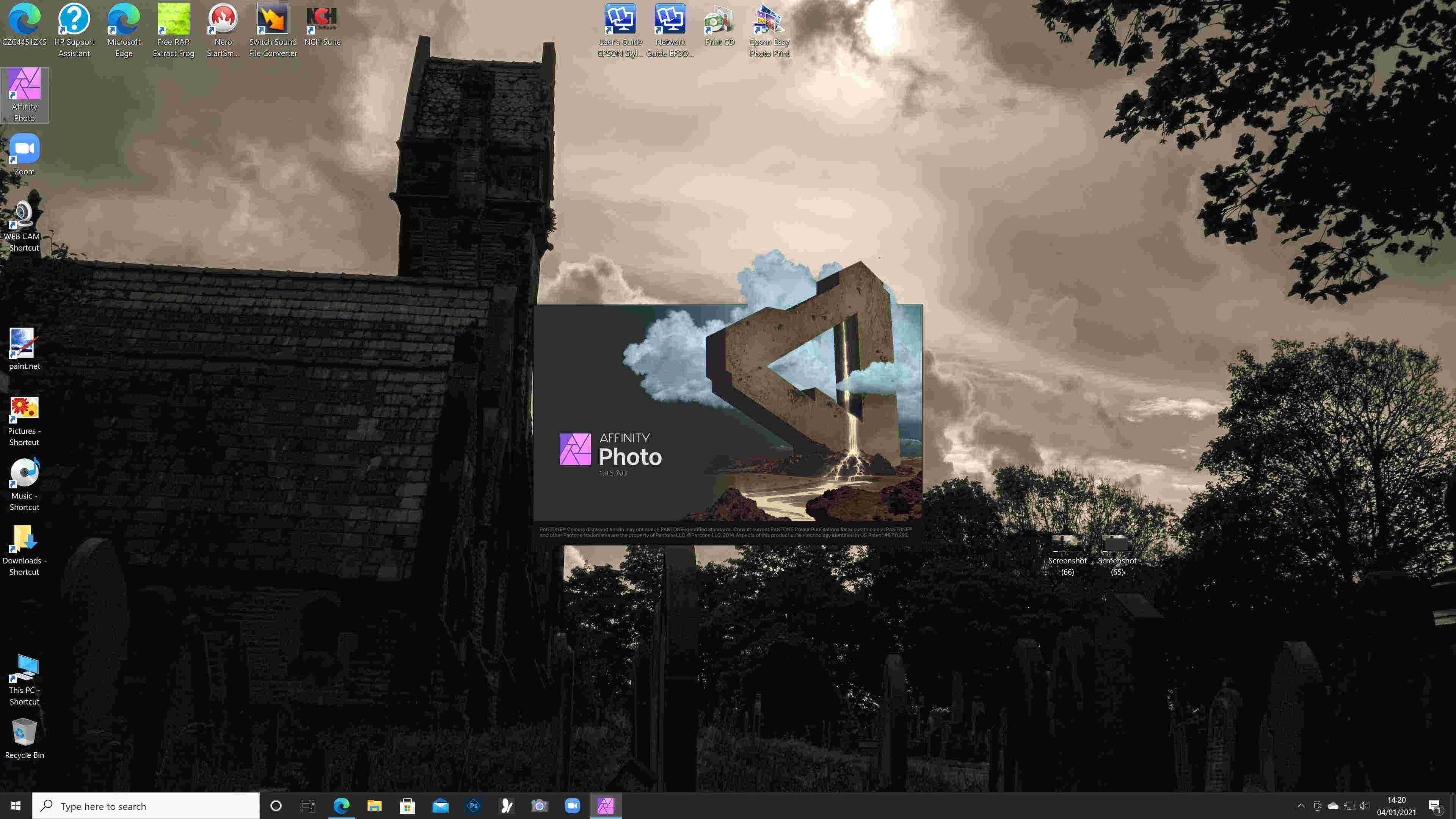Viewport: 1456px width, 819px height.
Task: Open the network status tray icon
Action: 1349,805
